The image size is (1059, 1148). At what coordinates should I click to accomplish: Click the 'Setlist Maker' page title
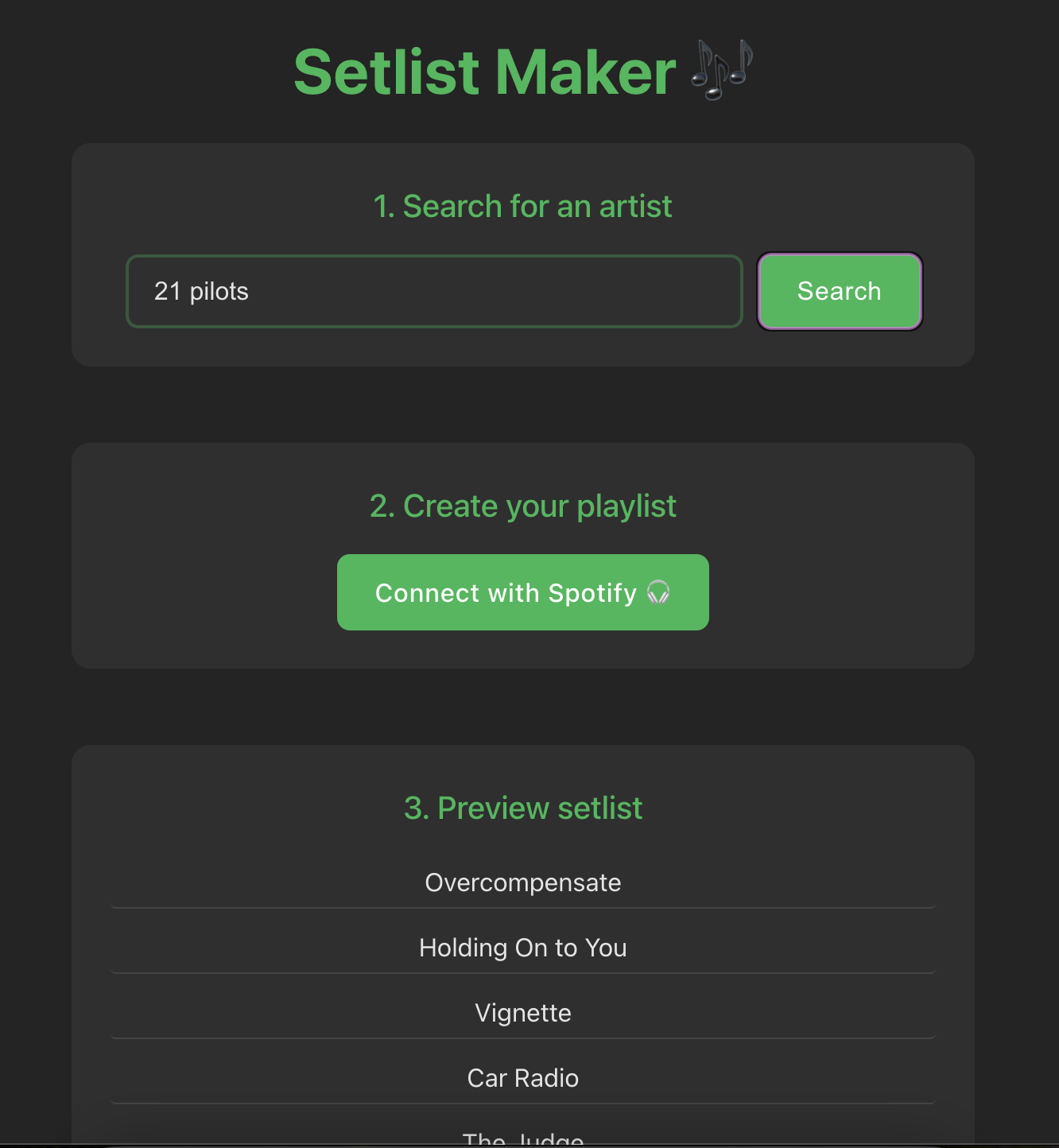tap(482, 72)
